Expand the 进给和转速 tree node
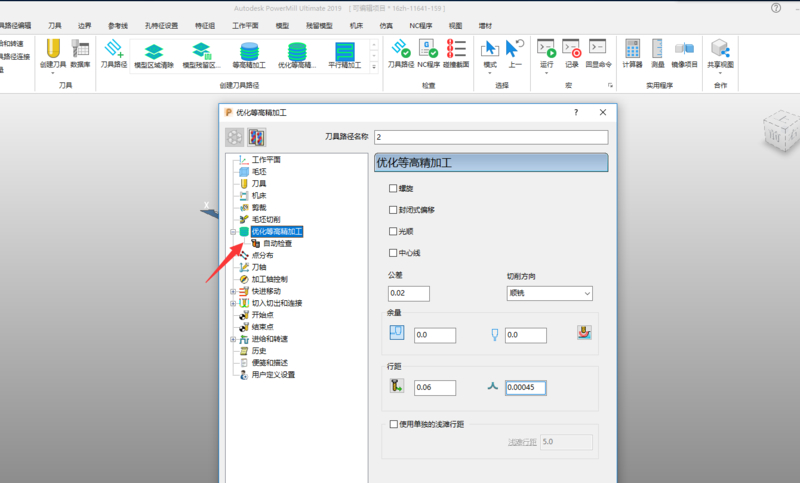 coord(233,339)
